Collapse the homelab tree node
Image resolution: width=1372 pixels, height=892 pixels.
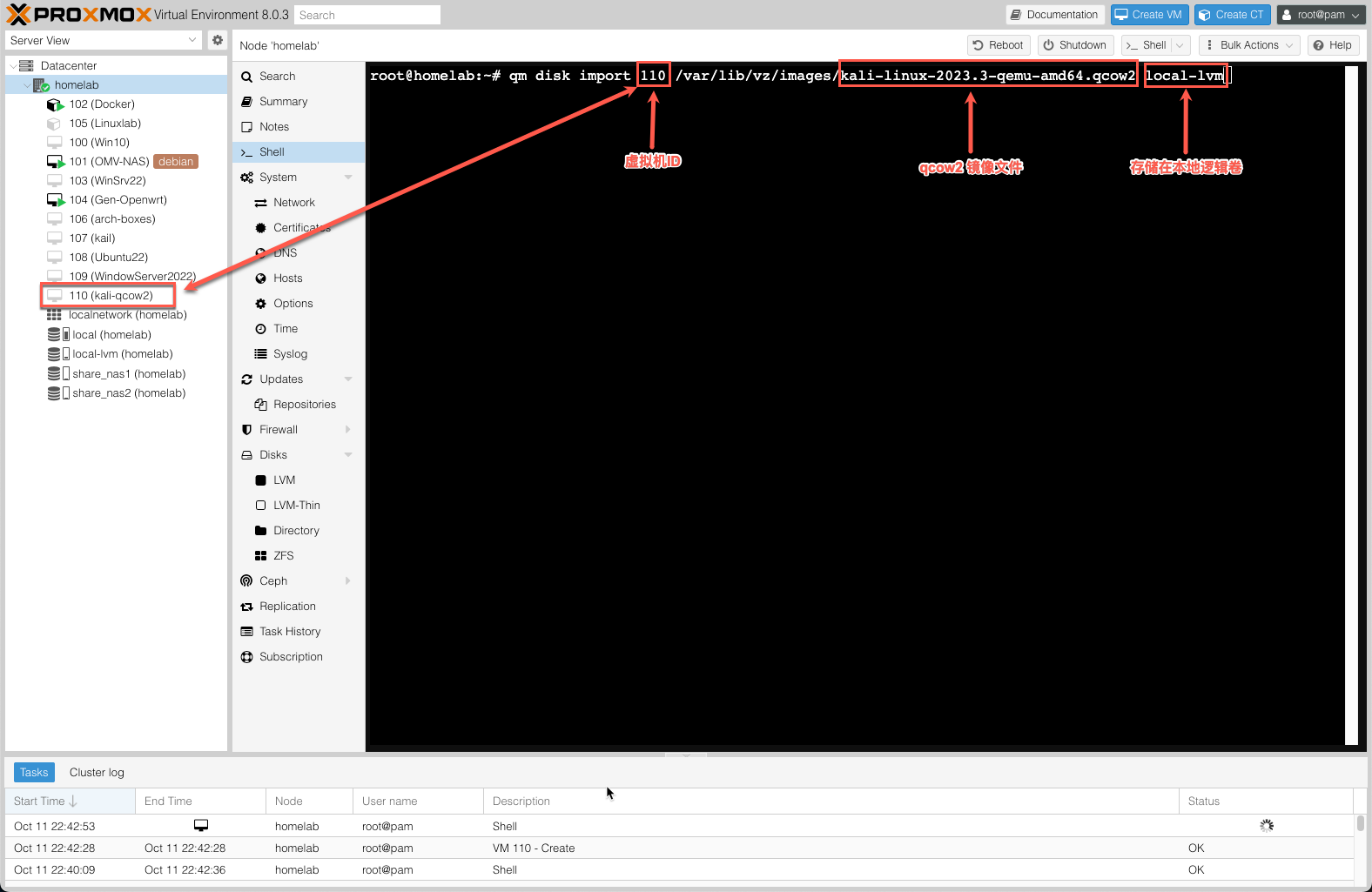click(x=26, y=85)
